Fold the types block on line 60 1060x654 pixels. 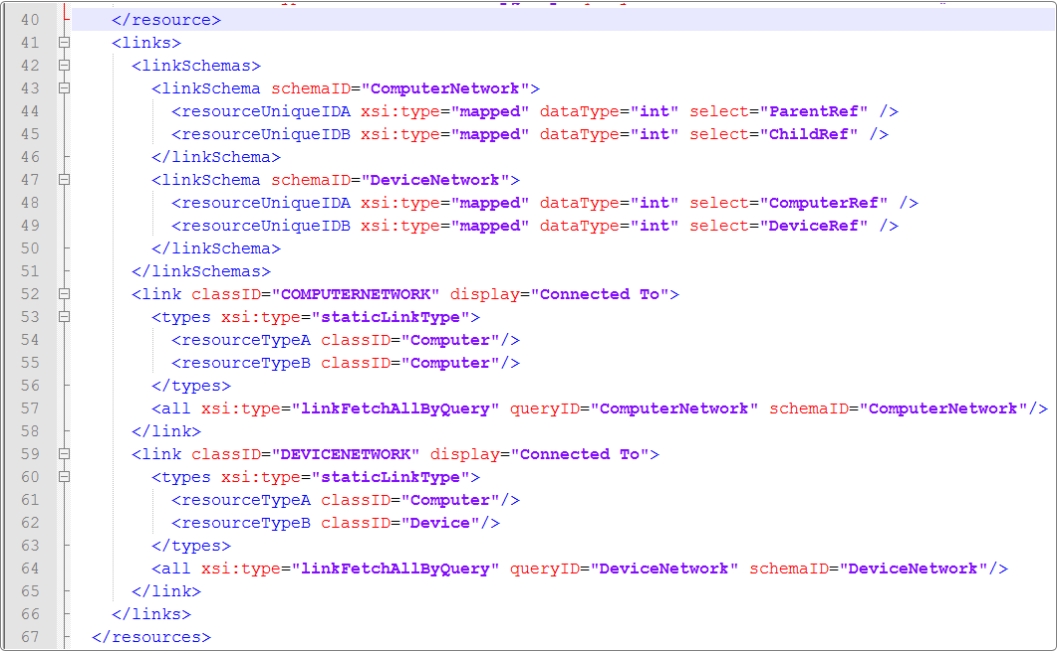[64, 478]
